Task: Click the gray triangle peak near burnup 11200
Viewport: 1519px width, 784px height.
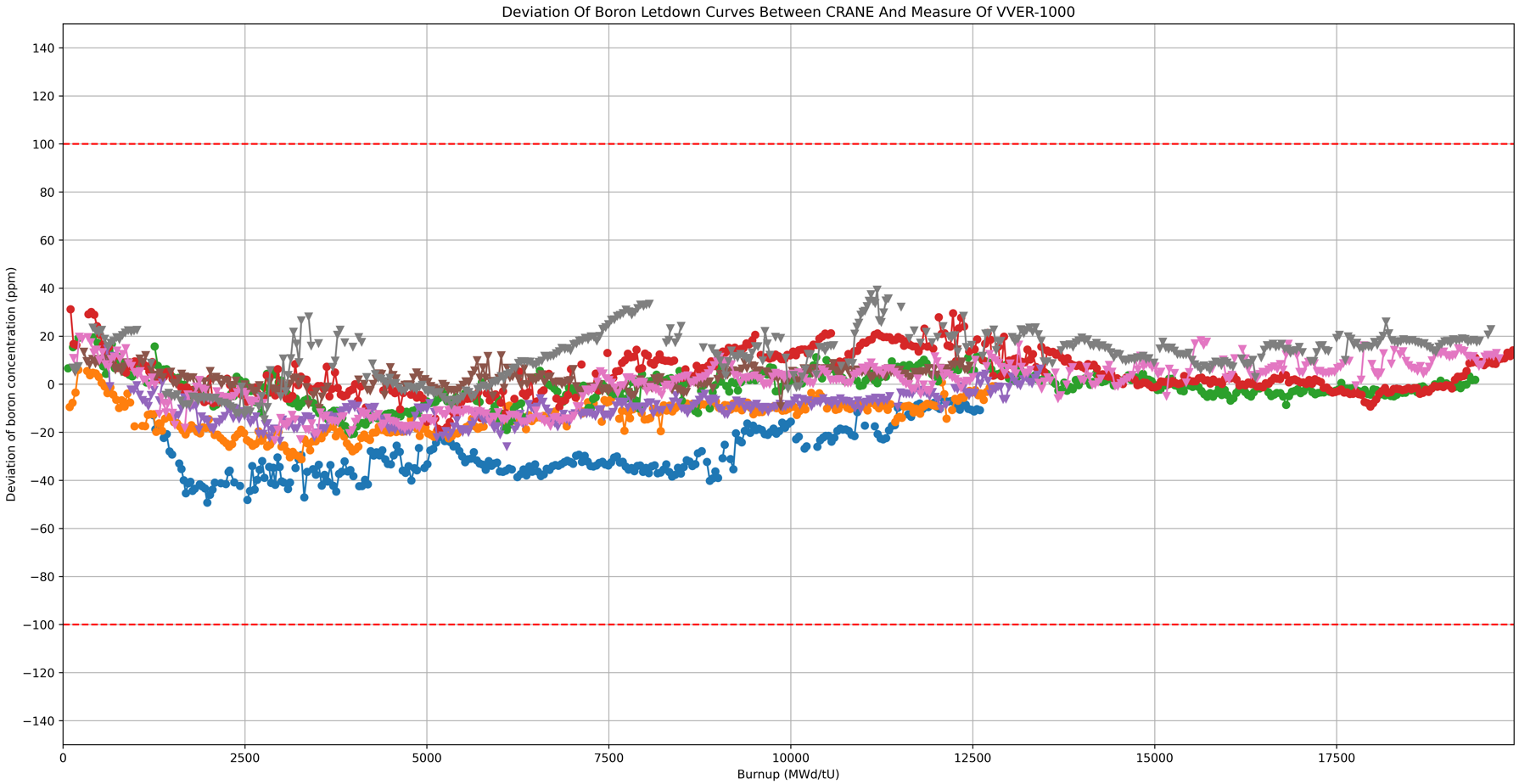Action: [877, 291]
